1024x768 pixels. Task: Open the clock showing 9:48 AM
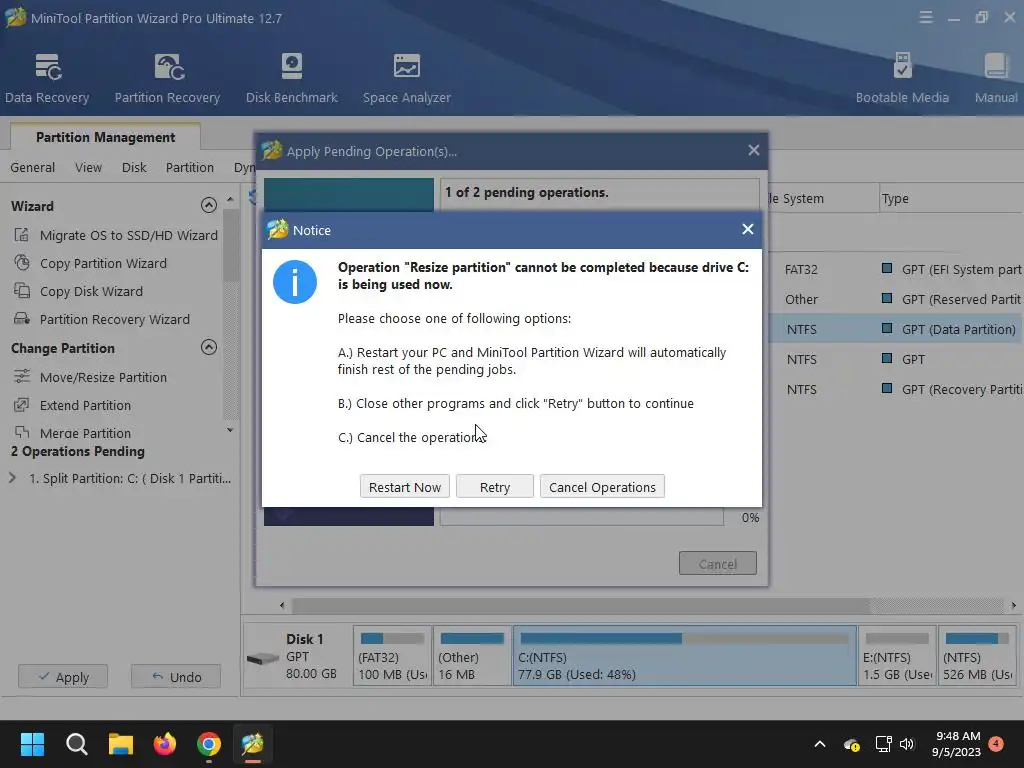pyautogui.click(x=957, y=744)
